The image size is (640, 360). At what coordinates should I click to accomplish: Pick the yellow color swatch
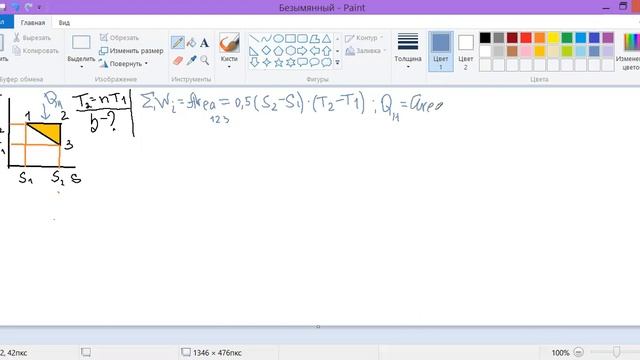tap(553, 38)
